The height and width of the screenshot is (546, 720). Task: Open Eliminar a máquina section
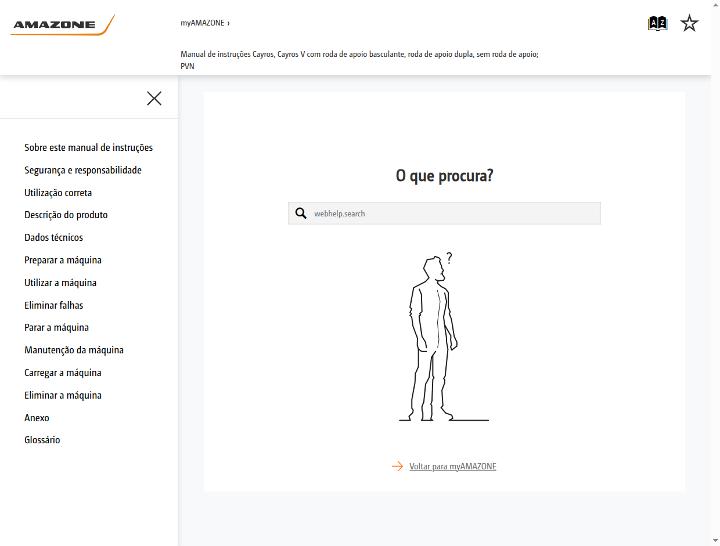(62, 395)
